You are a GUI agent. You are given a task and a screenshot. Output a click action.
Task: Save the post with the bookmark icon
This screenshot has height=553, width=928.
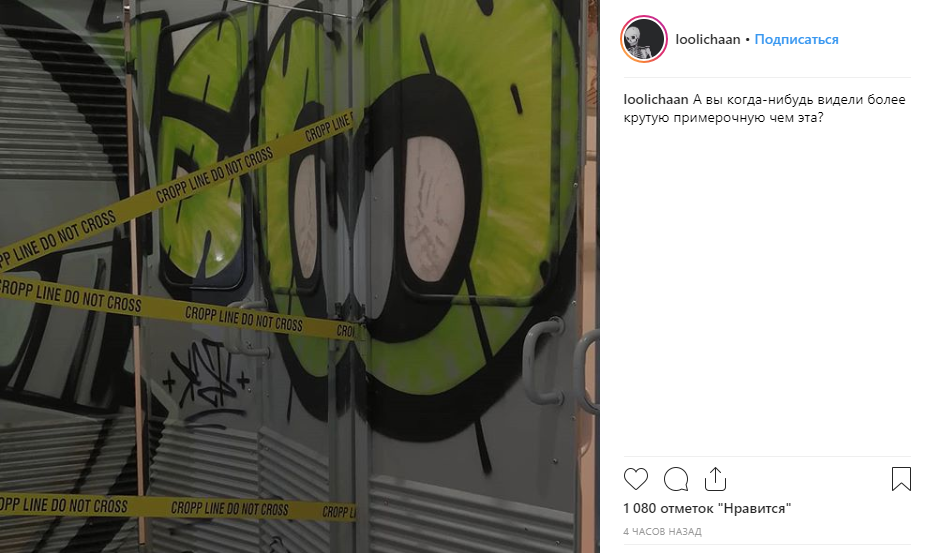click(x=901, y=479)
